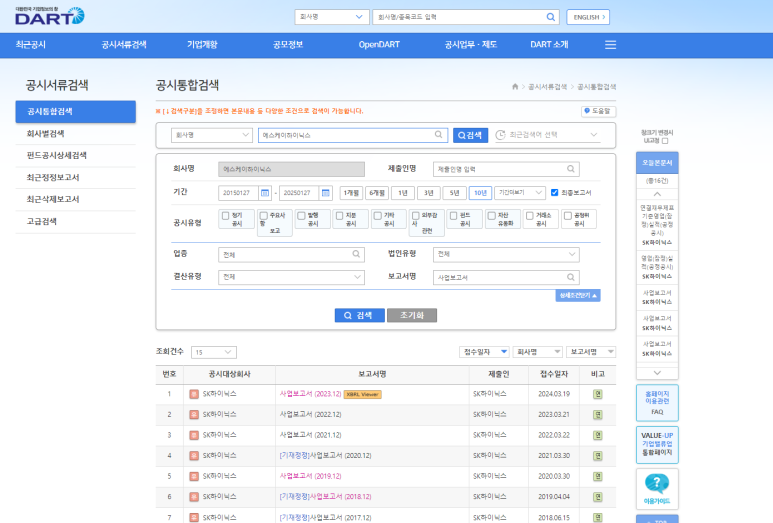Open the 법인유형 dropdown
The image size is (773, 523).
click(506, 254)
